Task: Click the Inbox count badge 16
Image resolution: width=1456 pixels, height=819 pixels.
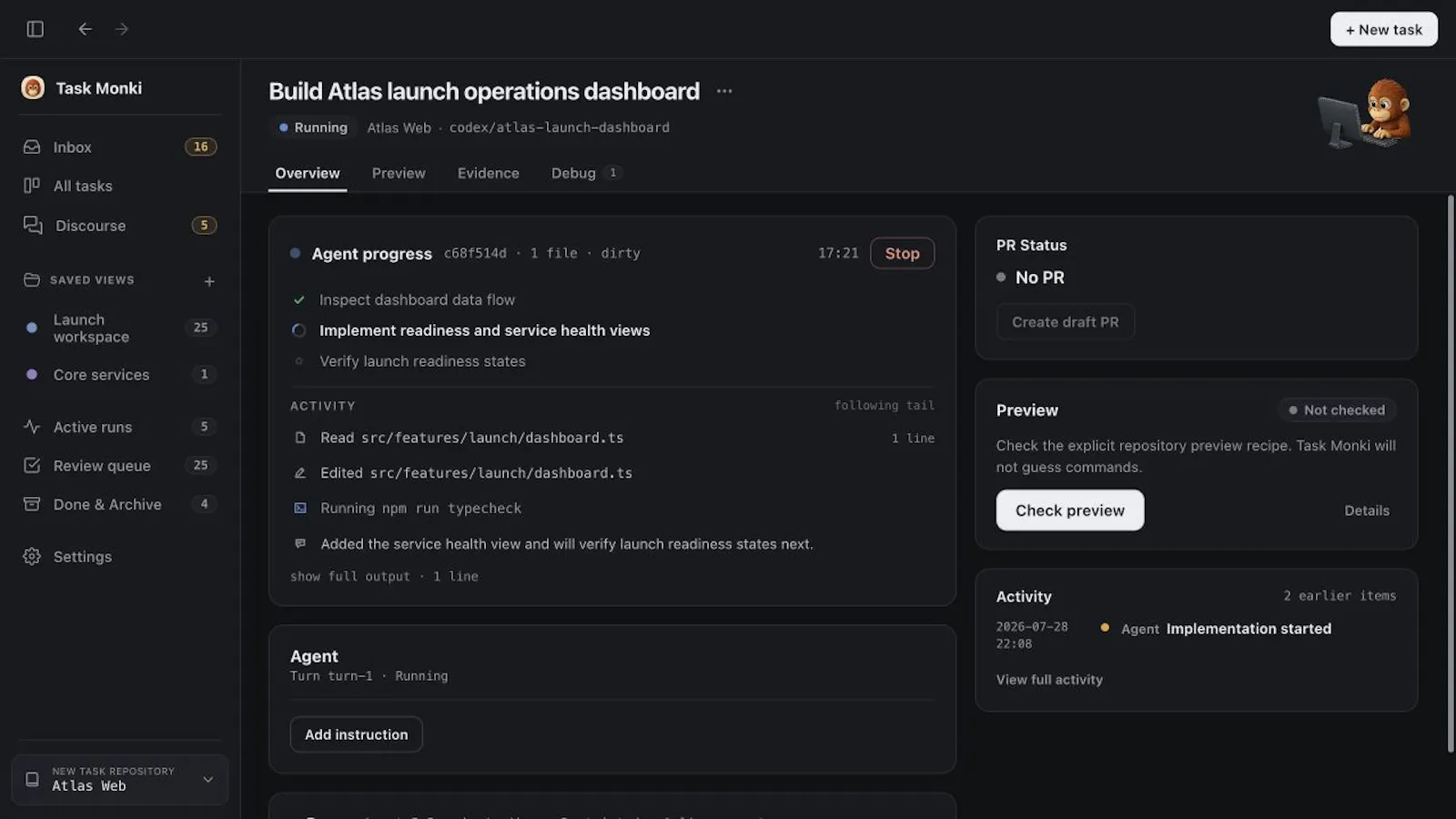Action: point(200,147)
